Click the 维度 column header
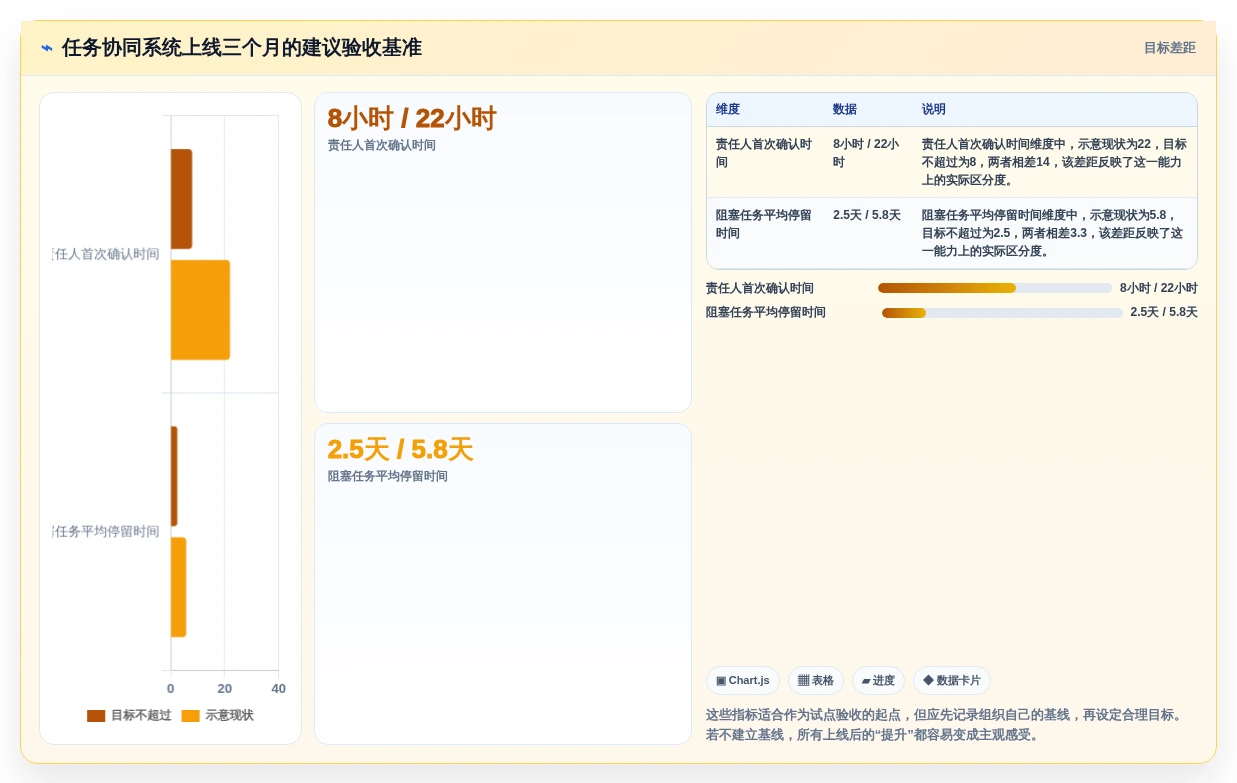The width and height of the screenshot is (1237, 783). coord(728,110)
